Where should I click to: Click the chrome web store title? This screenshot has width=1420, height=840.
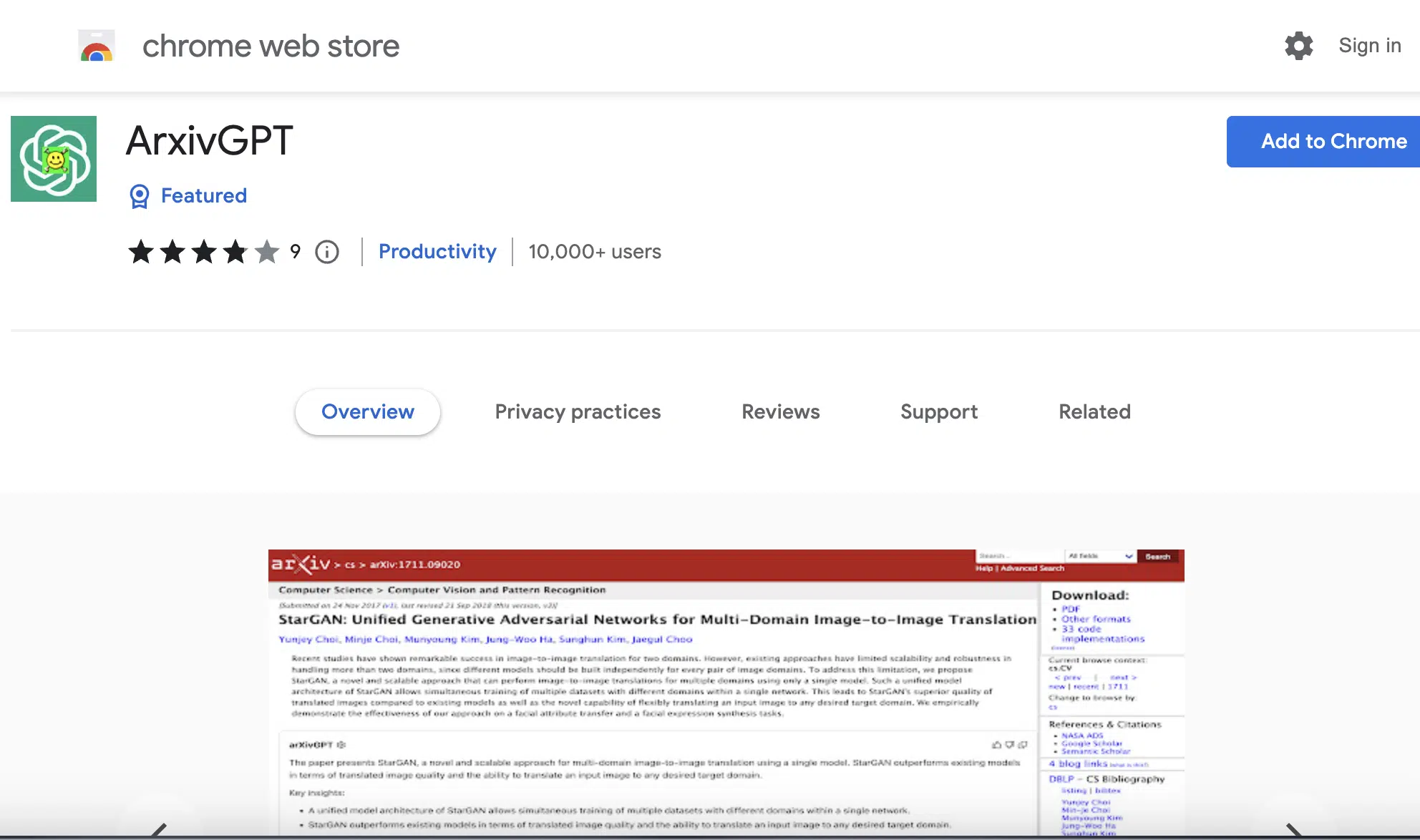271,47
